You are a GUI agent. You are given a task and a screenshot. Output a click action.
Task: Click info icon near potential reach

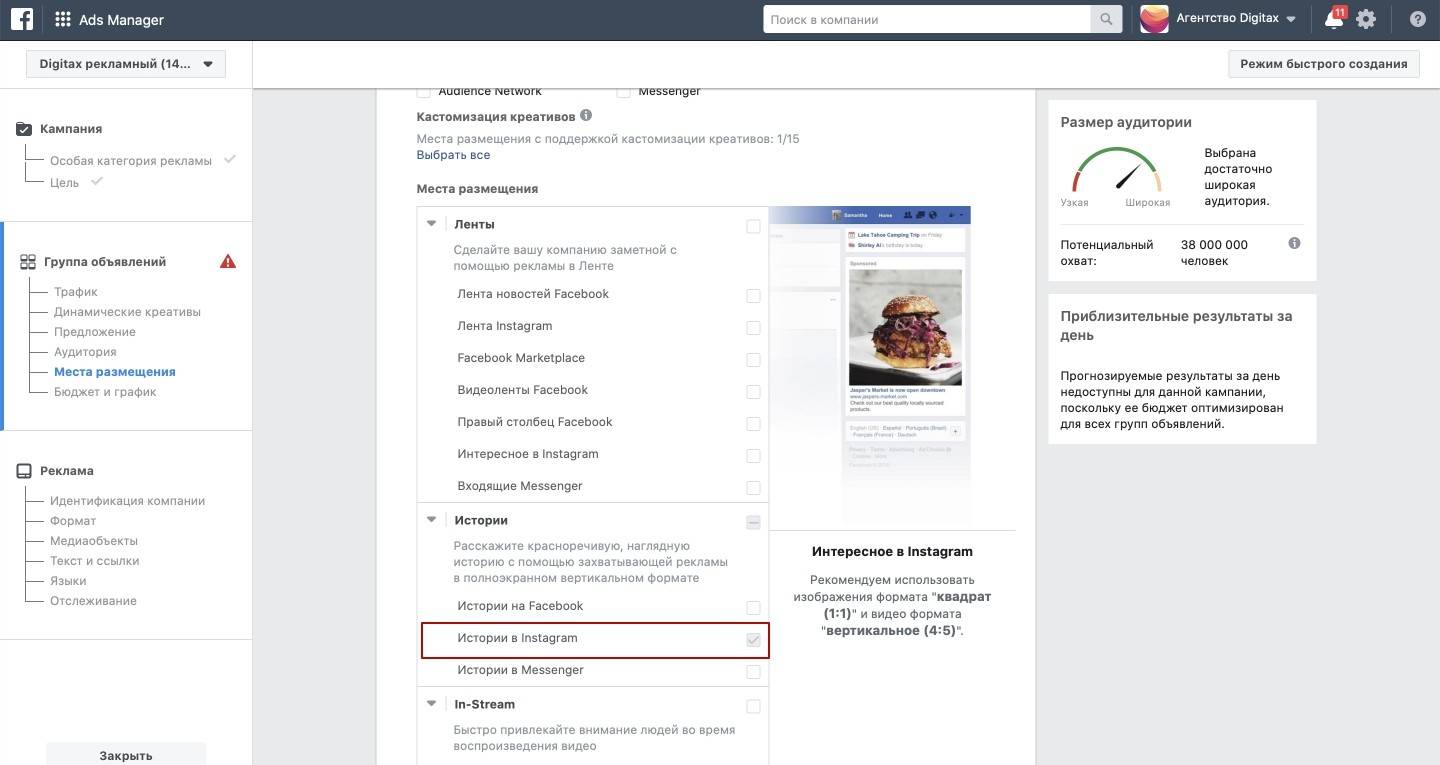click(1294, 244)
